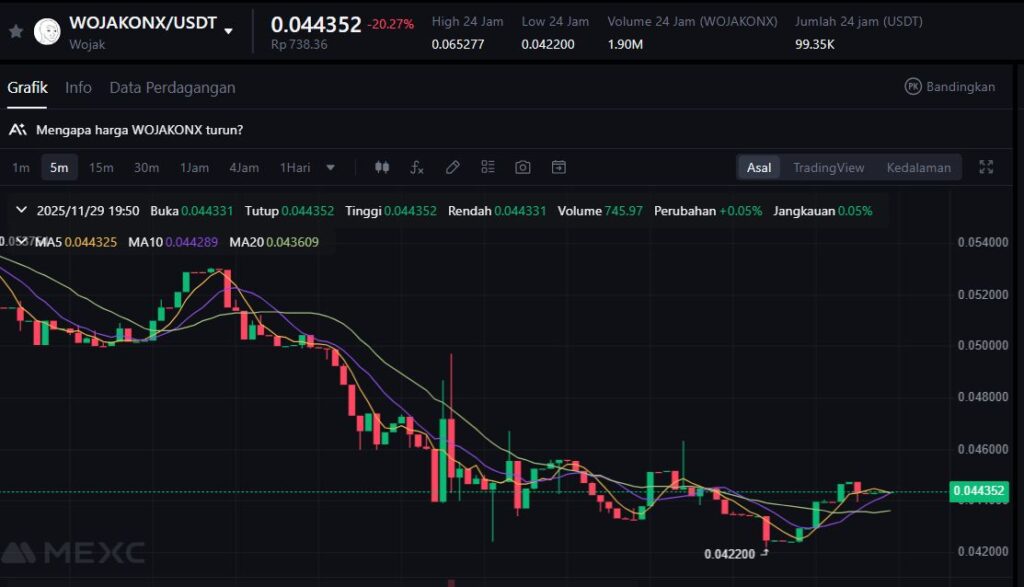Expand more timeframe options arrow
This screenshot has height=587, width=1024.
pyautogui.click(x=331, y=167)
